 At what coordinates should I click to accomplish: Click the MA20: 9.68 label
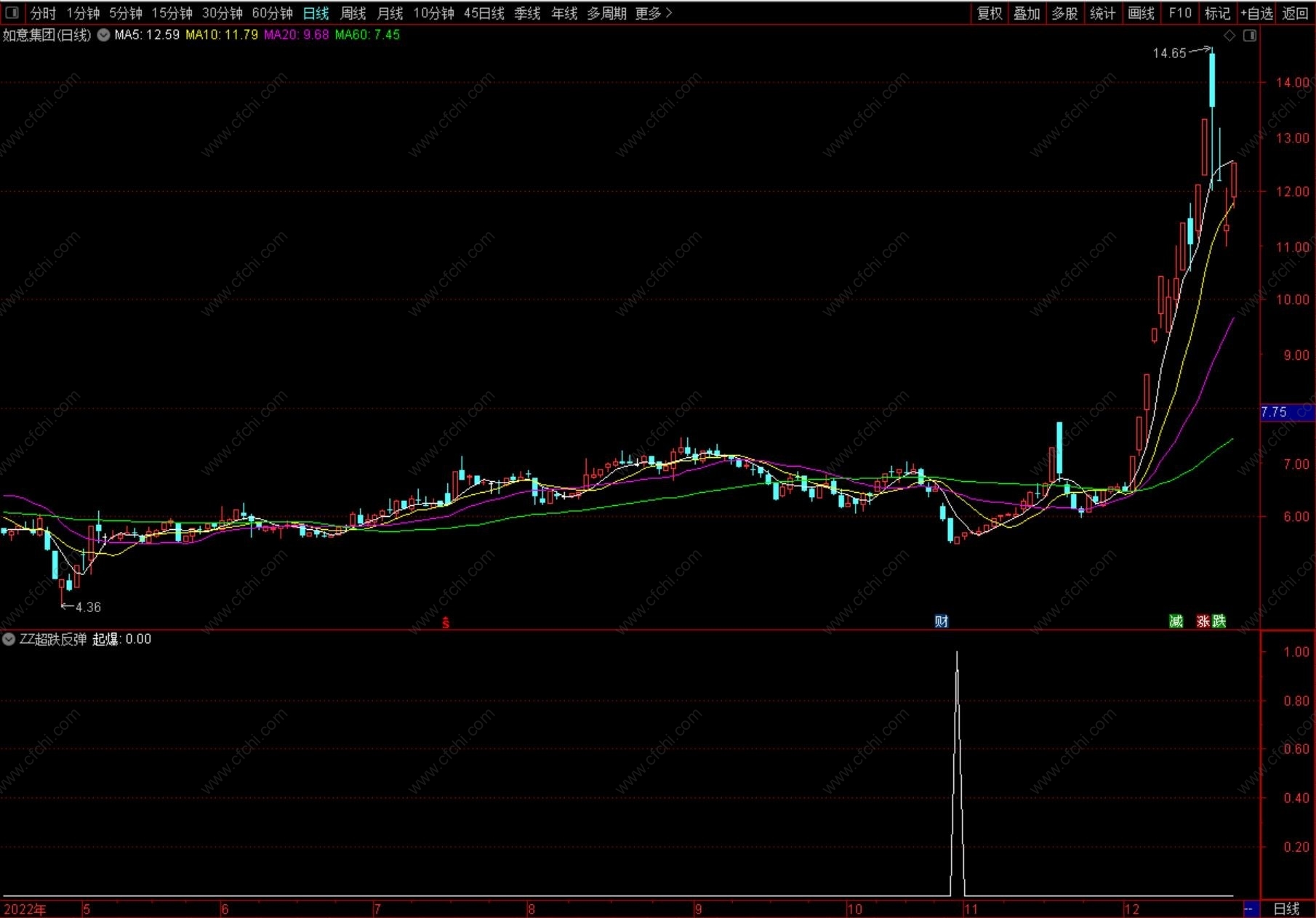pos(297,35)
